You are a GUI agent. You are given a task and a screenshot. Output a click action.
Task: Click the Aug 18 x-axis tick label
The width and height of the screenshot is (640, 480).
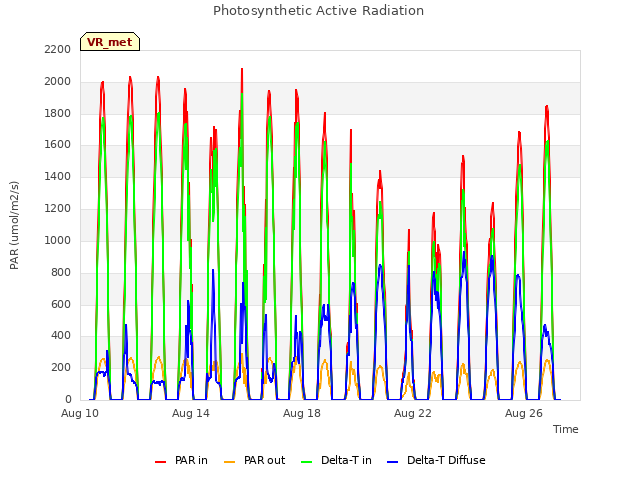tap(302, 413)
